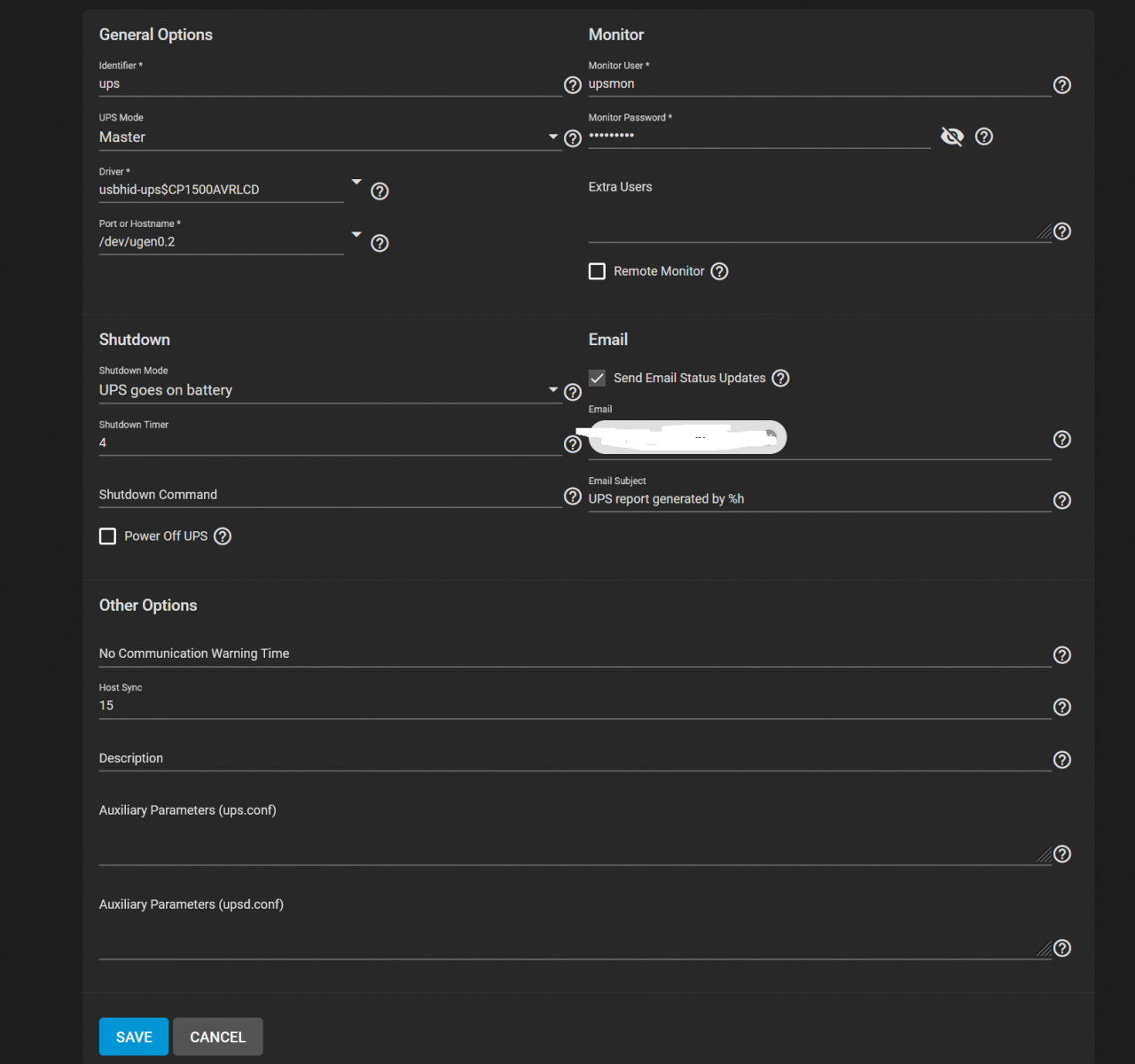
Task: Uncheck Send Email Status Updates
Action: coord(598,378)
